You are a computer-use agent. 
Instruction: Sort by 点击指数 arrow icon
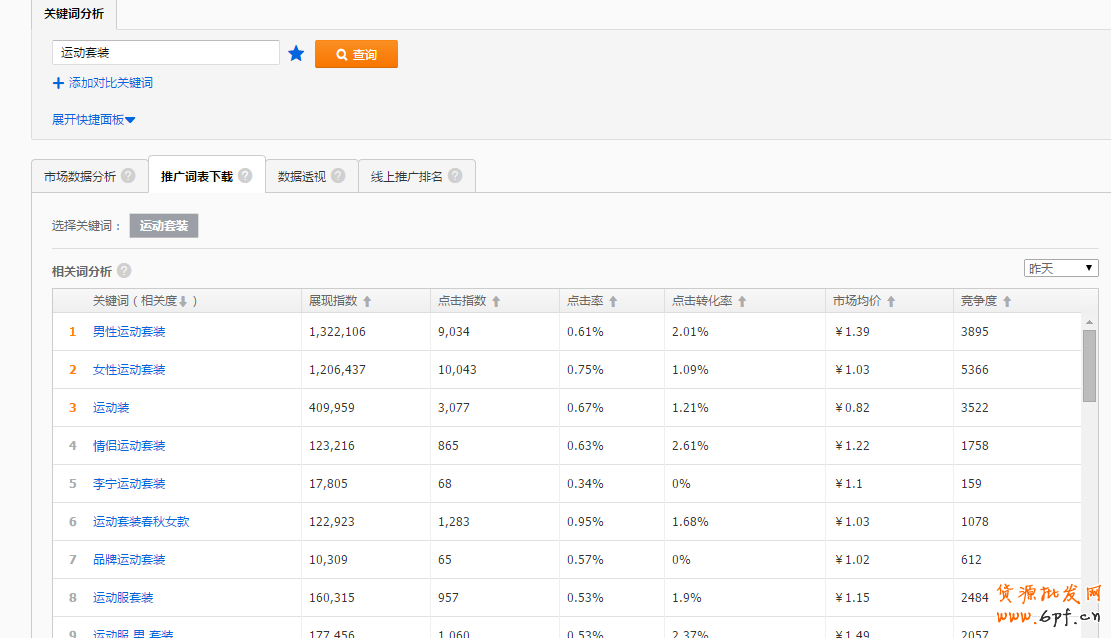click(496, 301)
